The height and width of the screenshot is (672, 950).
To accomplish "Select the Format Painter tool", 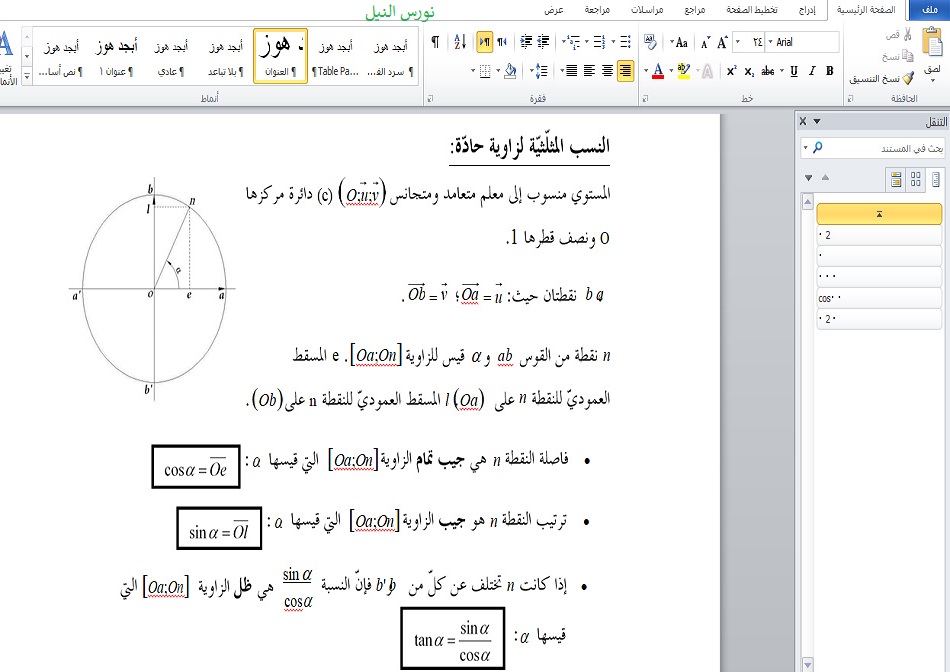I will tap(882, 78).
